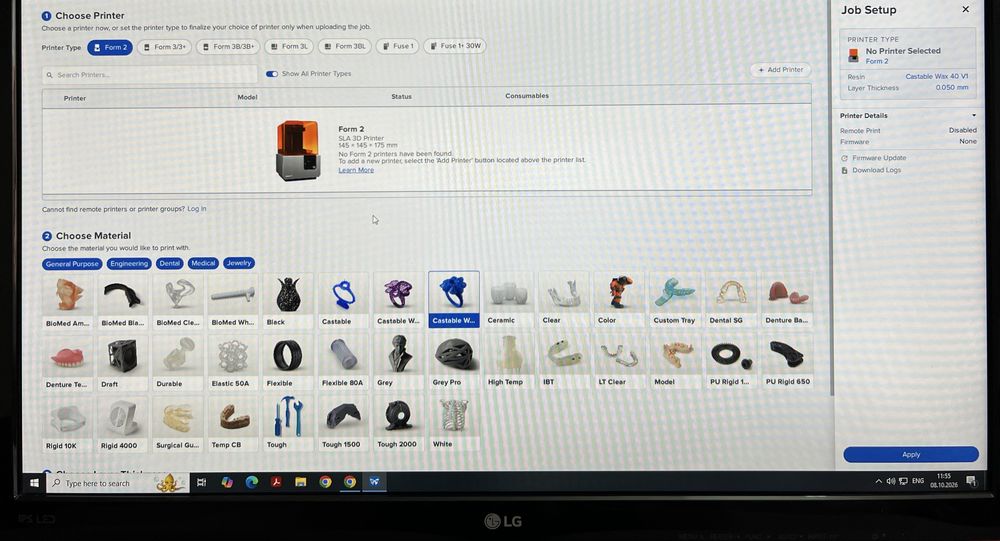1000x541 pixels.
Task: Open the Windows Start menu
Action: point(34,483)
